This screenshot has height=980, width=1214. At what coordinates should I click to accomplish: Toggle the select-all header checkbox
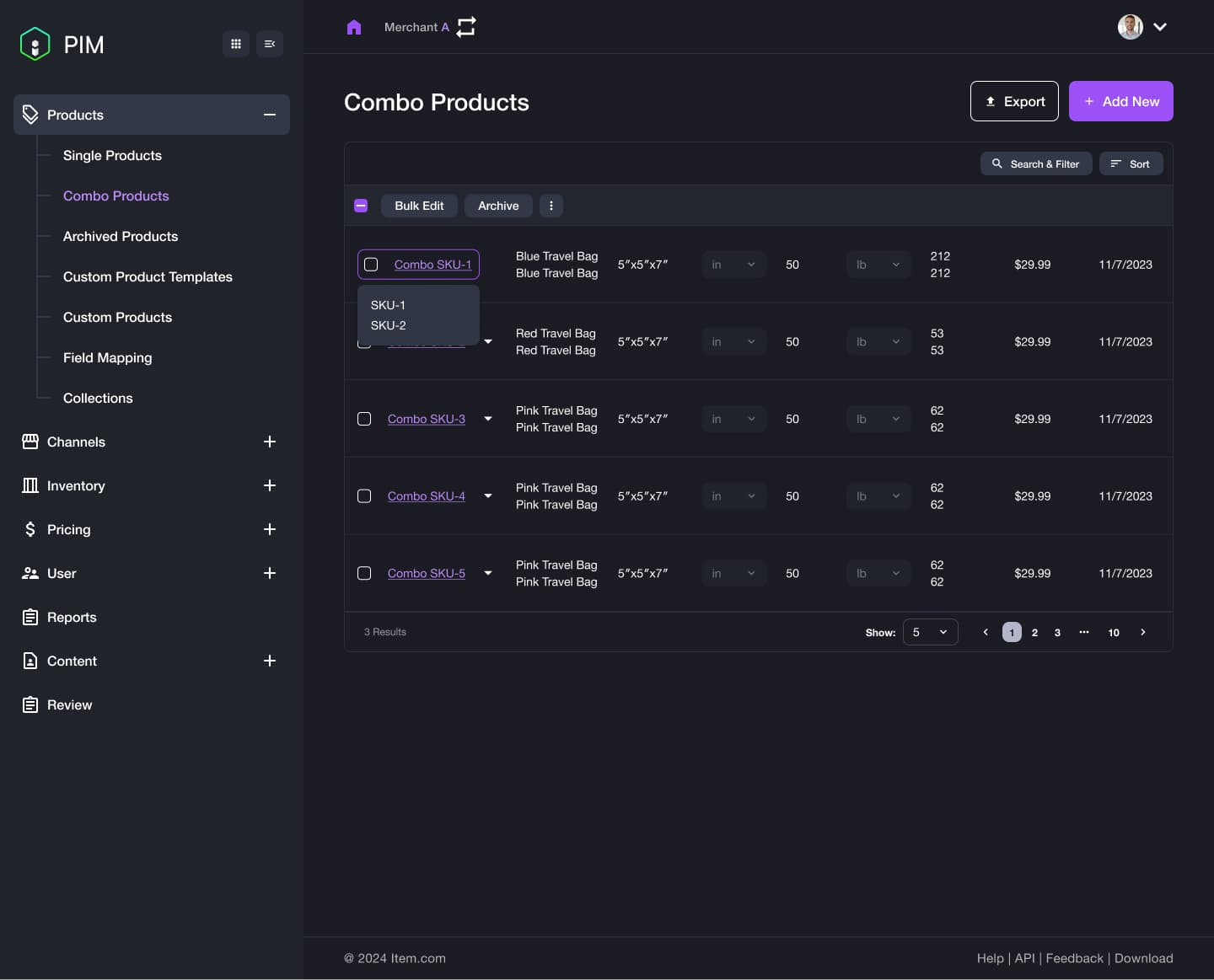[x=361, y=206]
